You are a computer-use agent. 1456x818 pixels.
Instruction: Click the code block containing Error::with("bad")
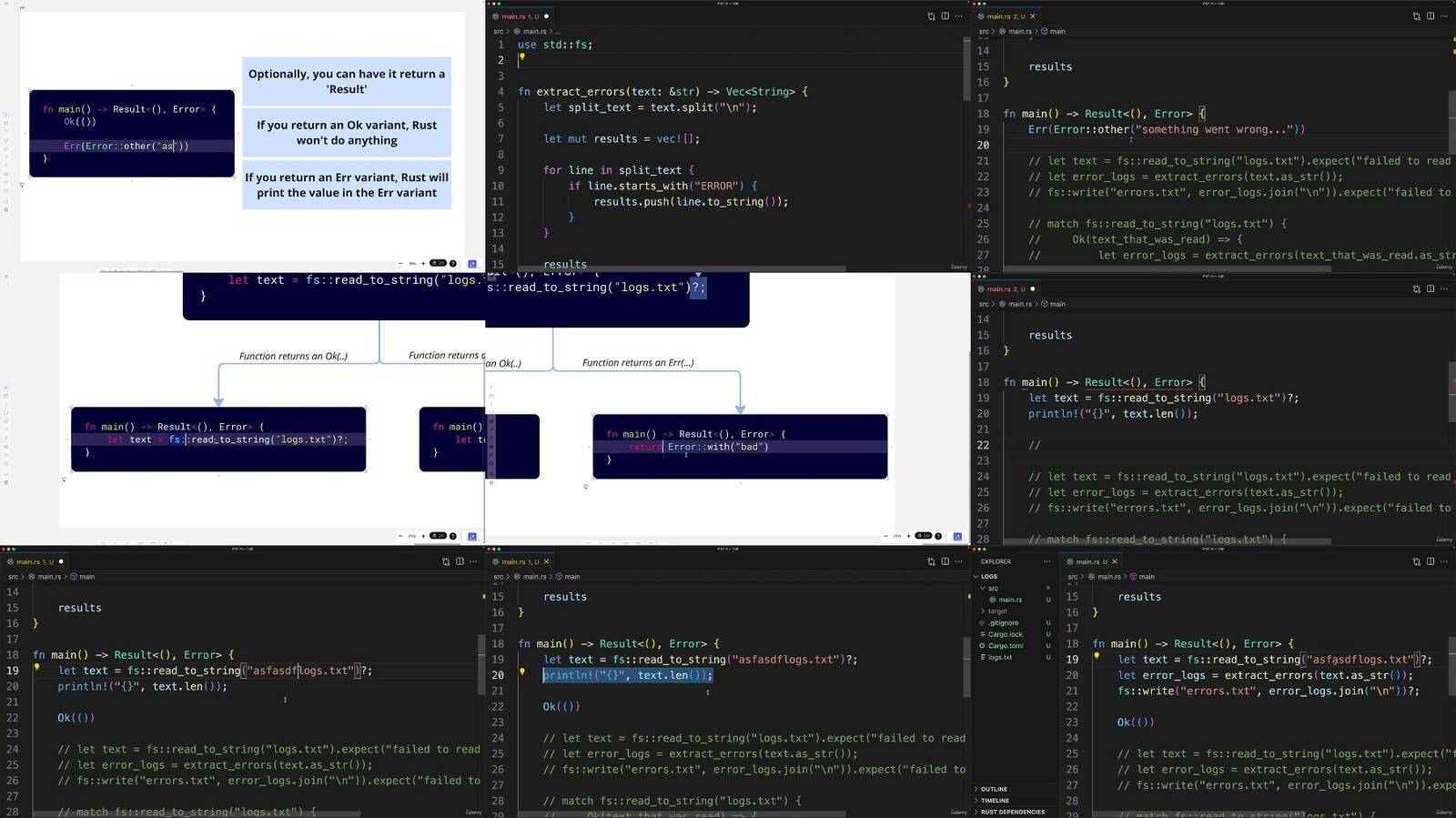(x=740, y=447)
